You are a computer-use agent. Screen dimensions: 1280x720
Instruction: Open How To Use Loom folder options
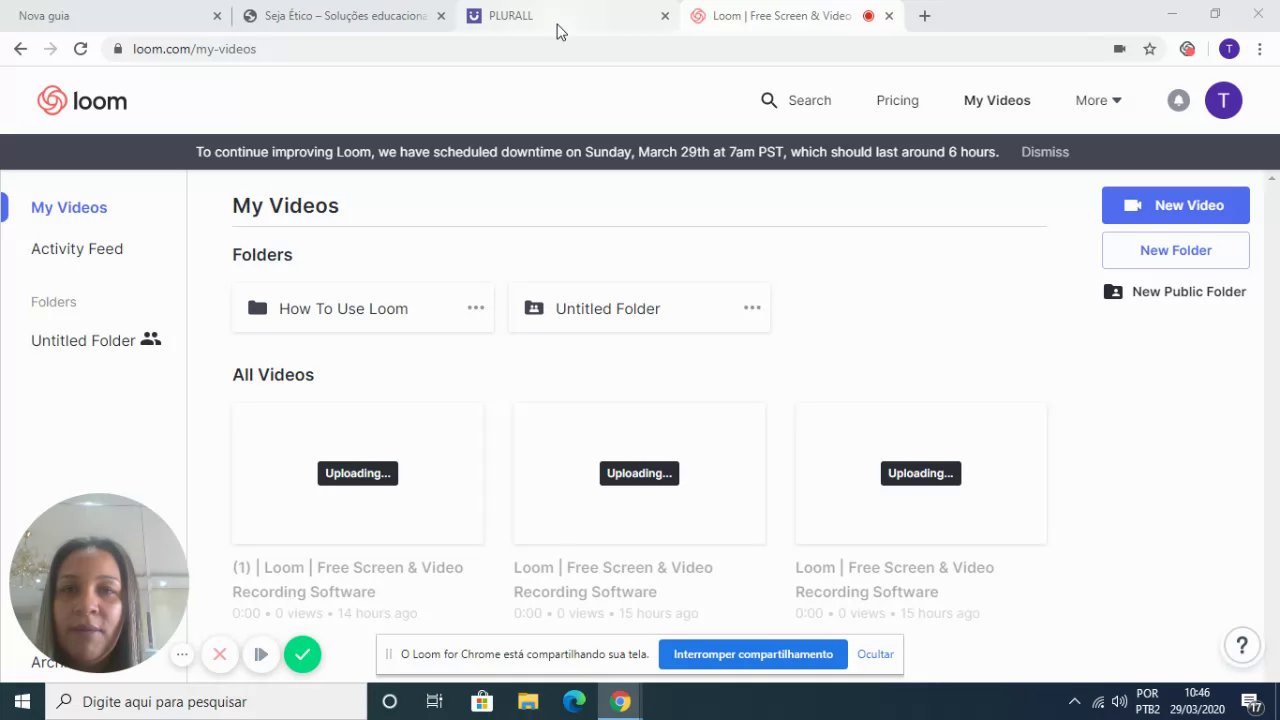pyautogui.click(x=476, y=308)
